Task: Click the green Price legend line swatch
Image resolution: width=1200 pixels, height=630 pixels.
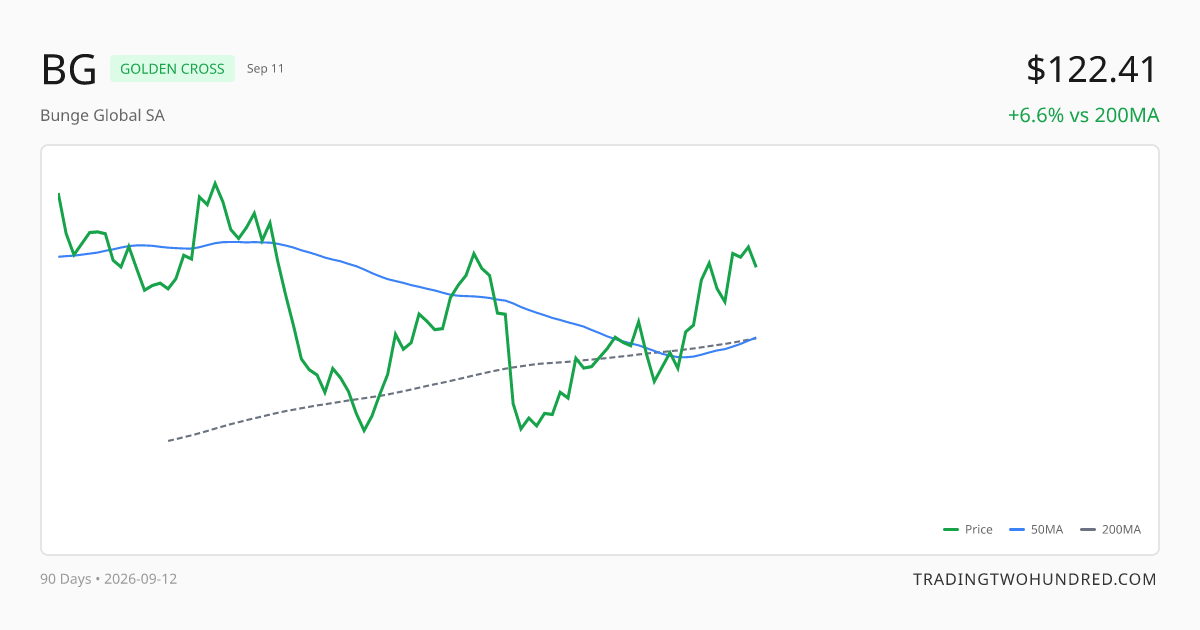Action: [951, 529]
